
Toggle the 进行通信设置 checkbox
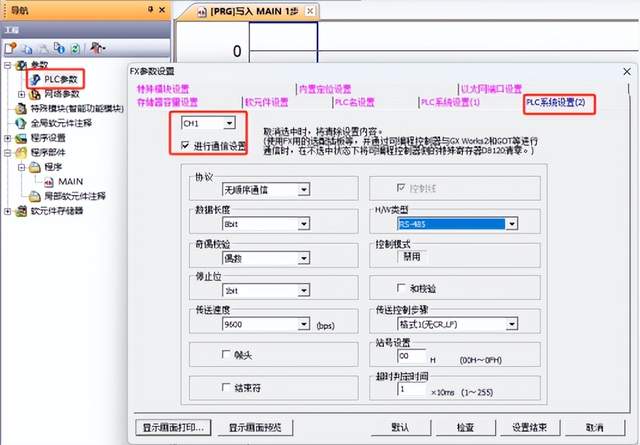pos(187,146)
